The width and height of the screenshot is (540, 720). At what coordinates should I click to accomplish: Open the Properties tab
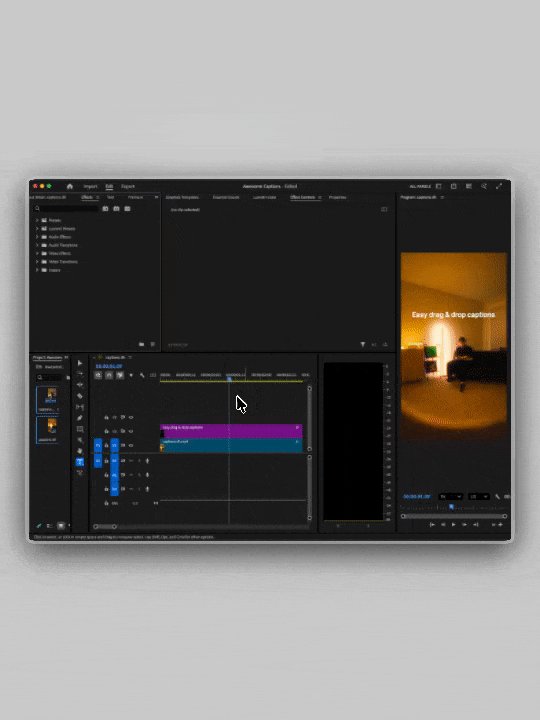pos(338,197)
